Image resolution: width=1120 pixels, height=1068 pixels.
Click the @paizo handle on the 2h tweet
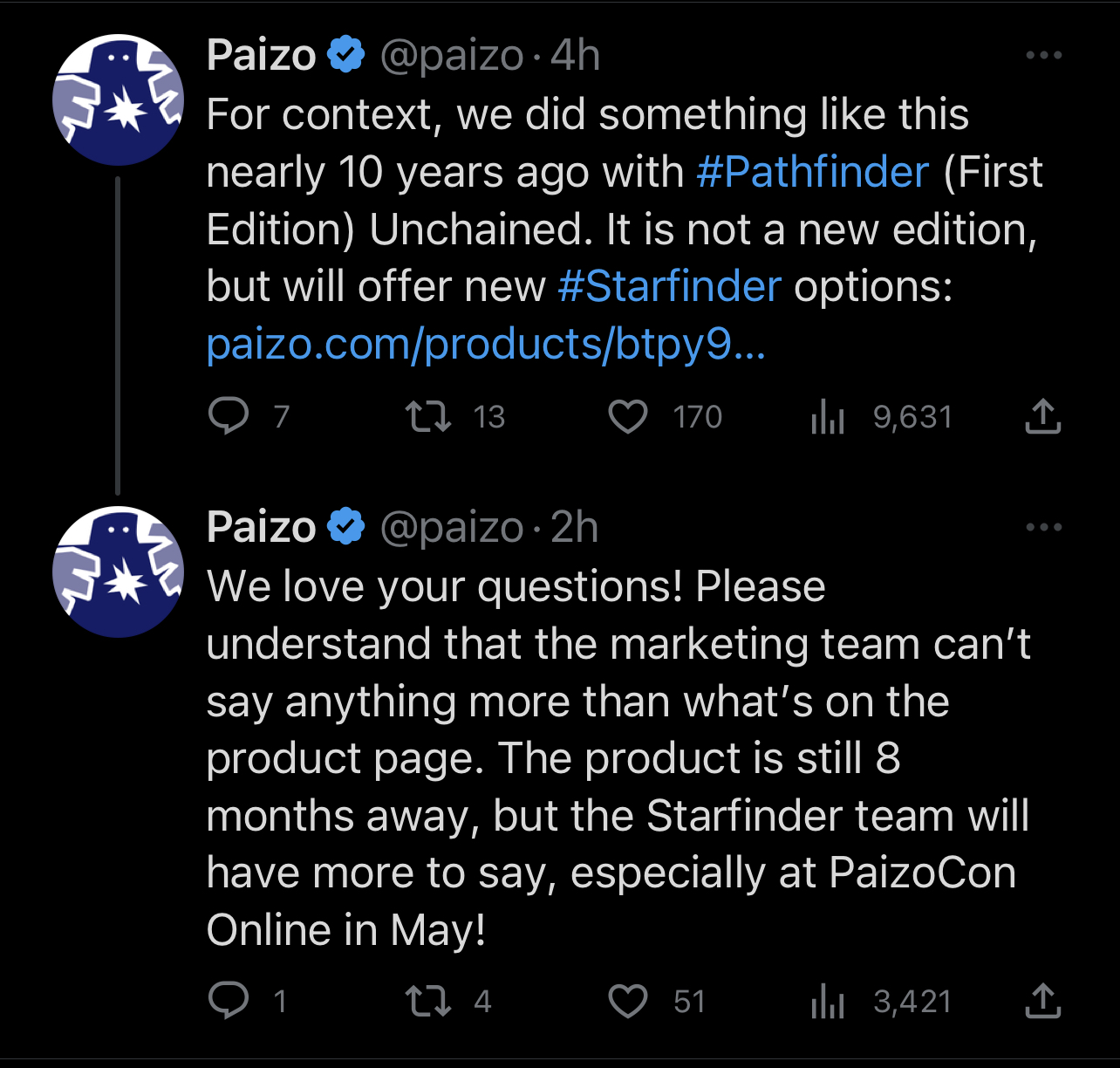(x=452, y=527)
